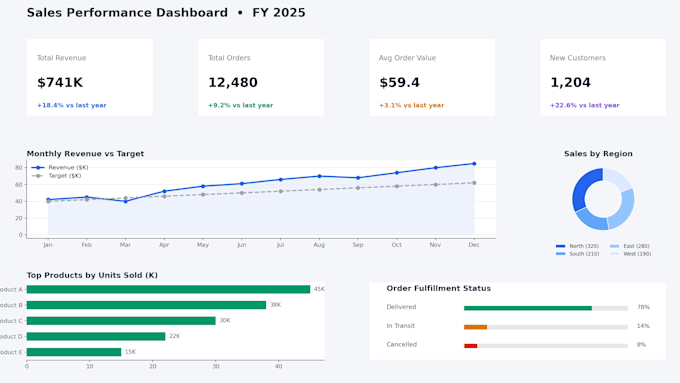
Task: Click the +18.4% vs last year text
Action: click(x=72, y=105)
